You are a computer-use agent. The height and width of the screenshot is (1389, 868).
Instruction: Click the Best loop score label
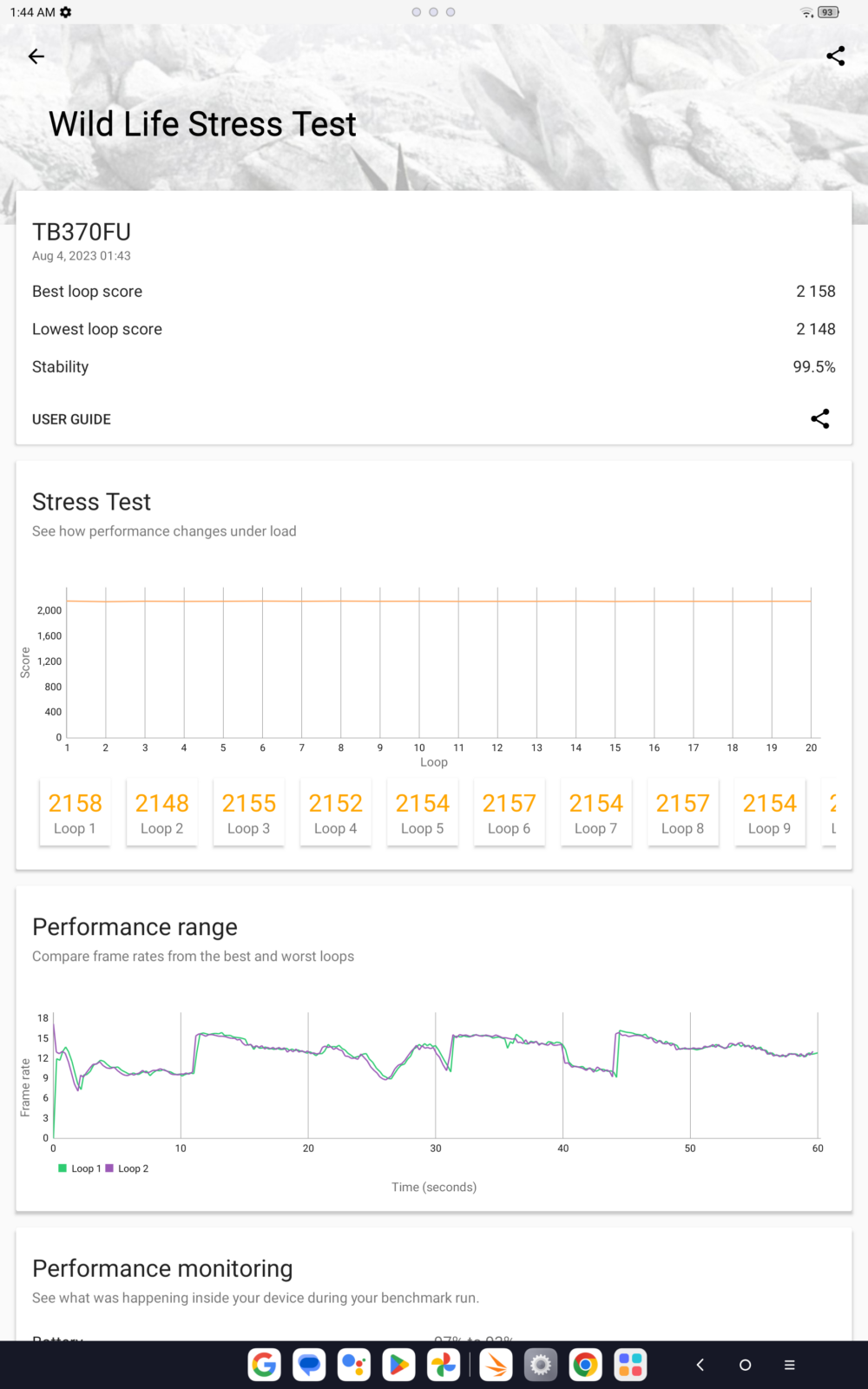pos(87,292)
